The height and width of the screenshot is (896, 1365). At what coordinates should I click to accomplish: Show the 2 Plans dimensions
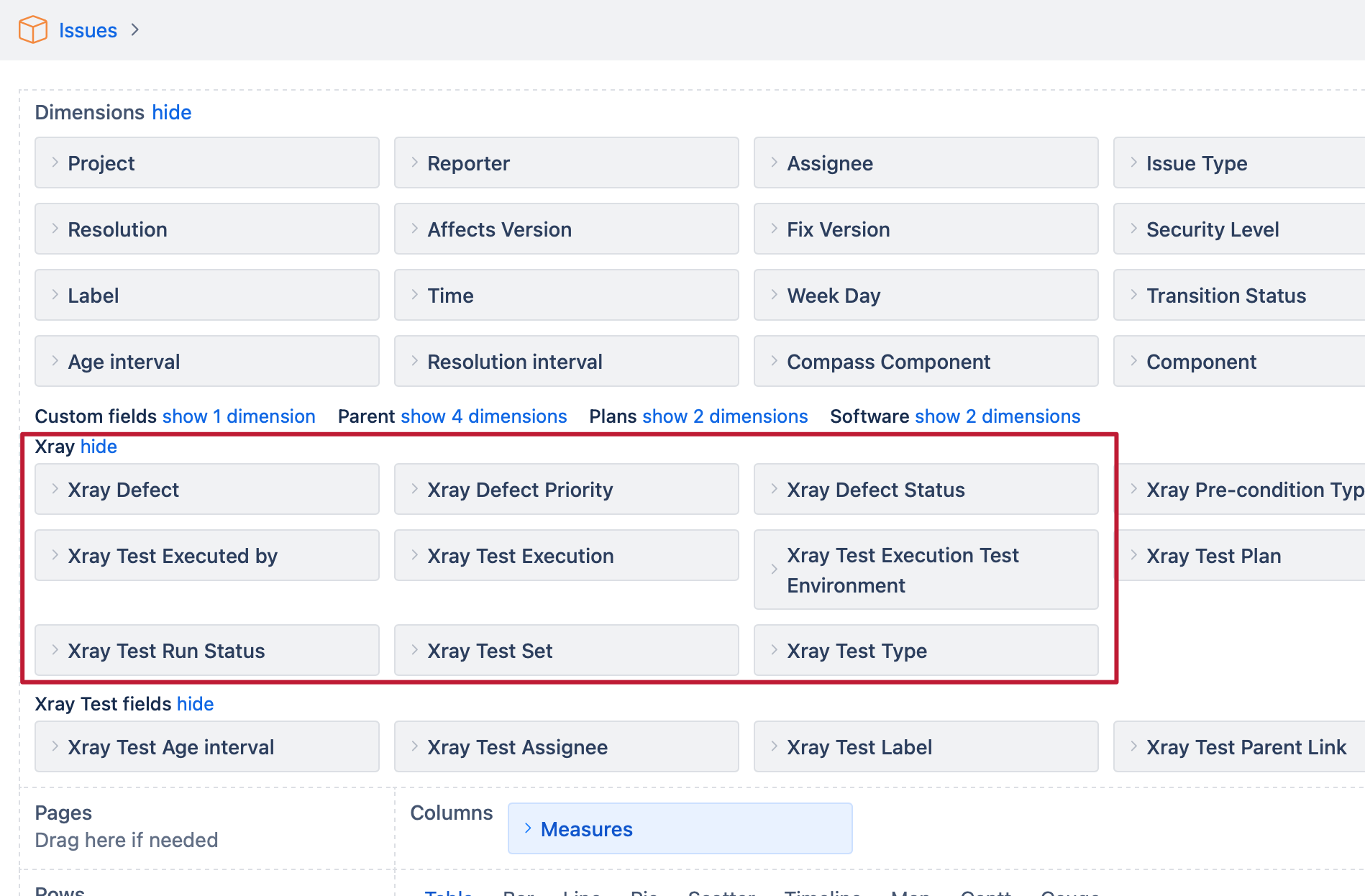[725, 416]
